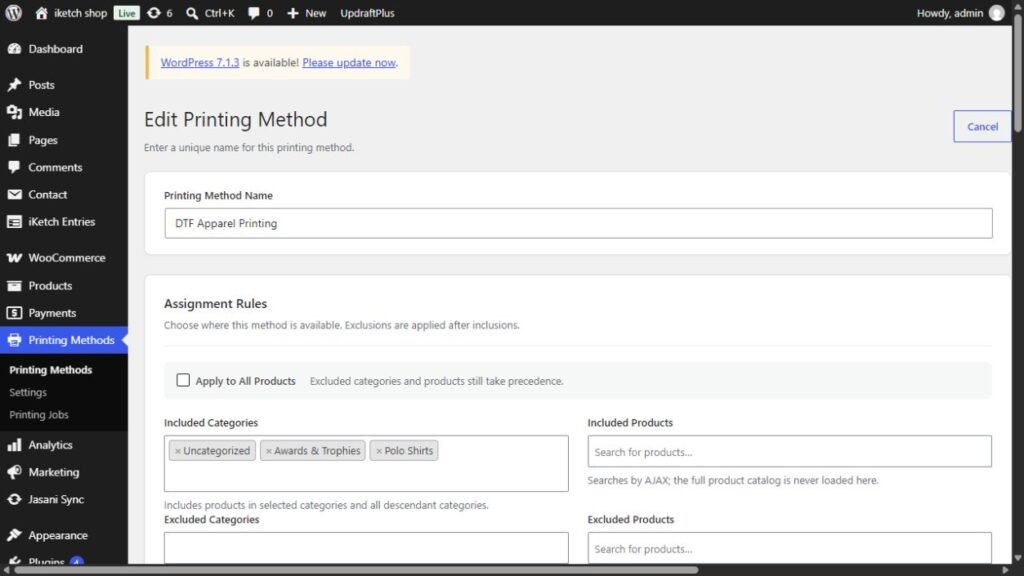Open the Included Products search dropdown

pyautogui.click(x=789, y=451)
